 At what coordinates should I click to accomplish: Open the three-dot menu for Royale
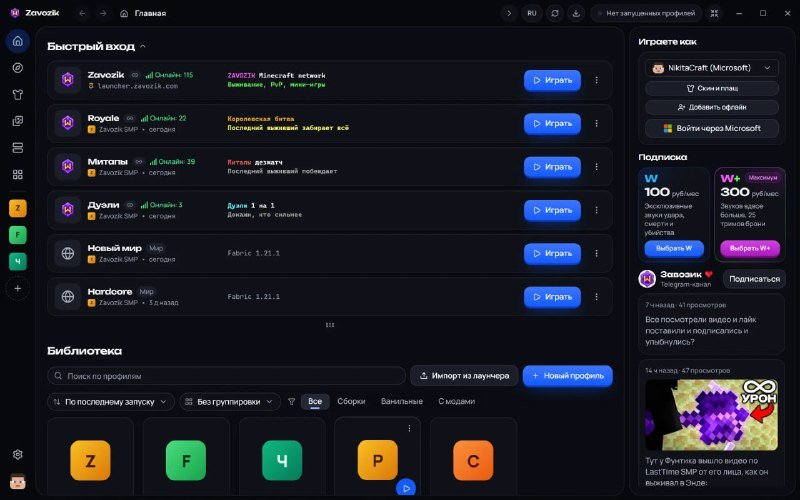(x=596, y=123)
